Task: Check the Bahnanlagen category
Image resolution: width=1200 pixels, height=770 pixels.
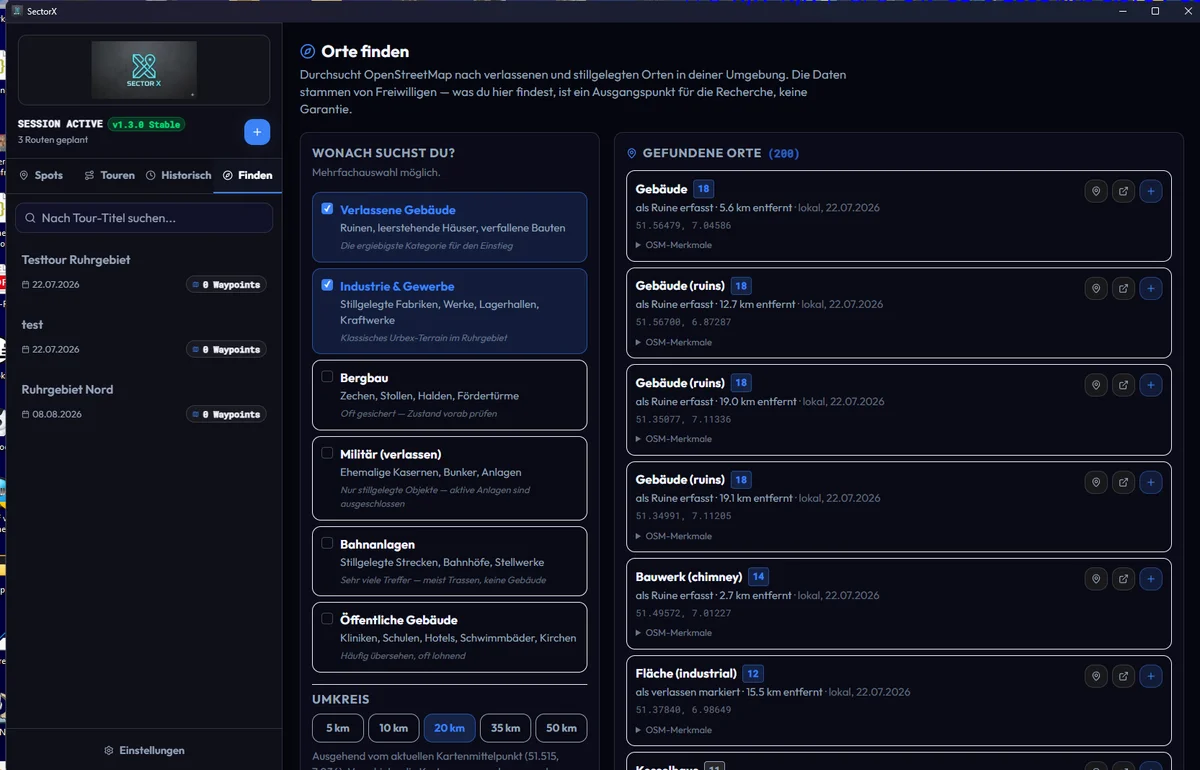Action: pos(327,543)
